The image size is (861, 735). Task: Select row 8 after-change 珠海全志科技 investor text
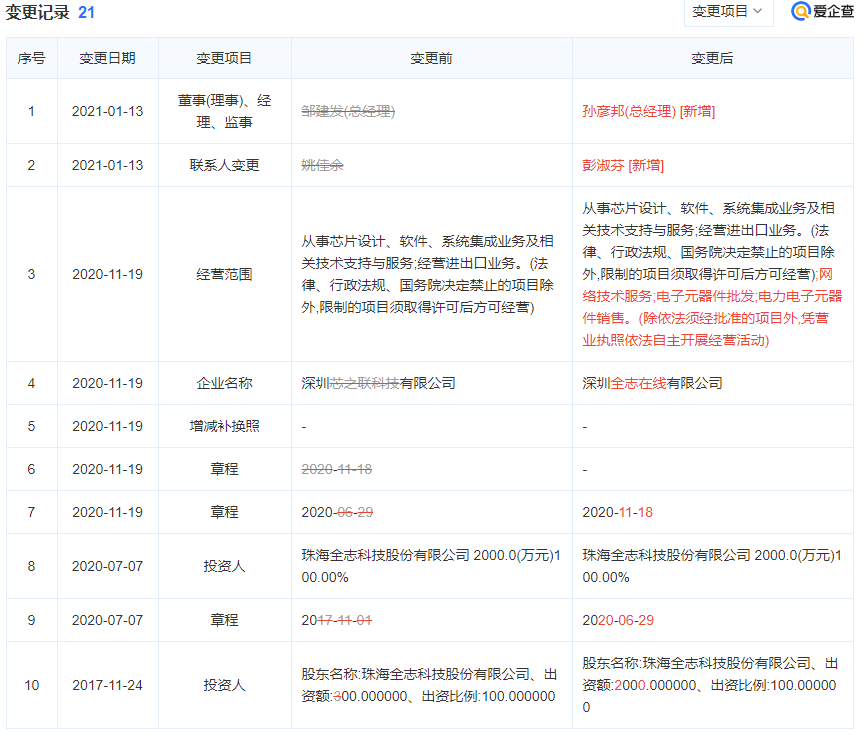712,566
